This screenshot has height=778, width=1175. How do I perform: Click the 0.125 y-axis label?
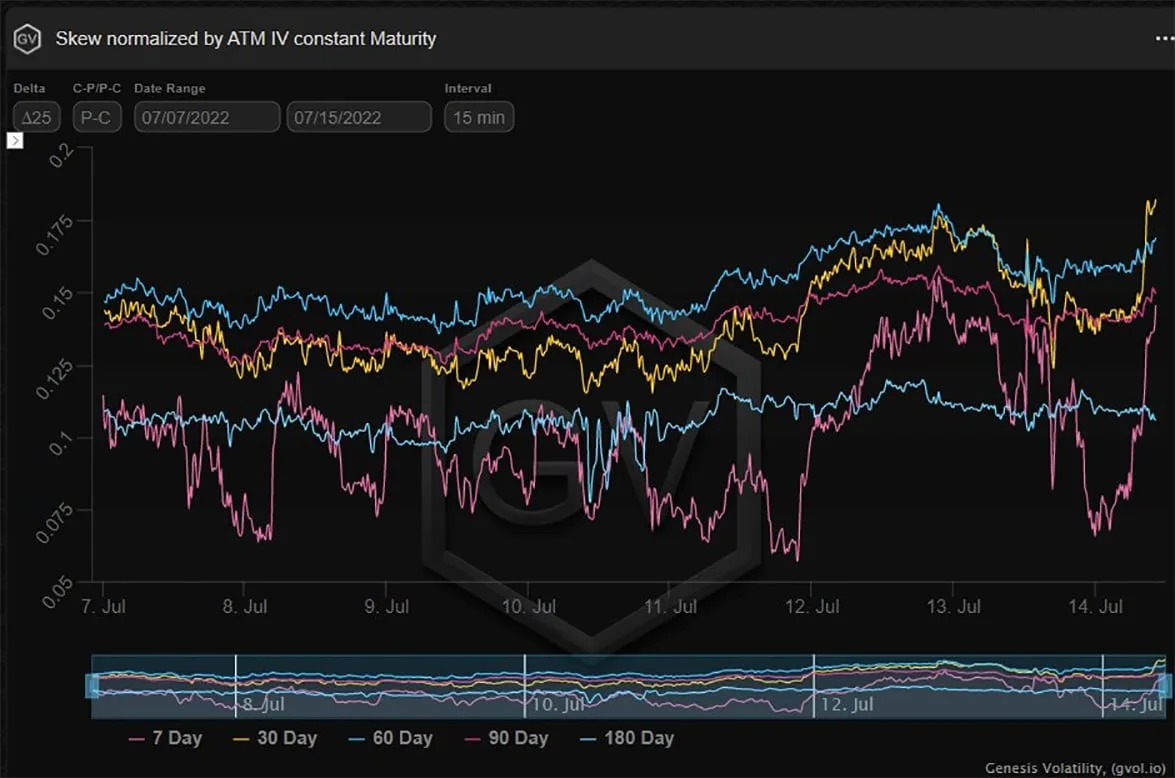55,379
